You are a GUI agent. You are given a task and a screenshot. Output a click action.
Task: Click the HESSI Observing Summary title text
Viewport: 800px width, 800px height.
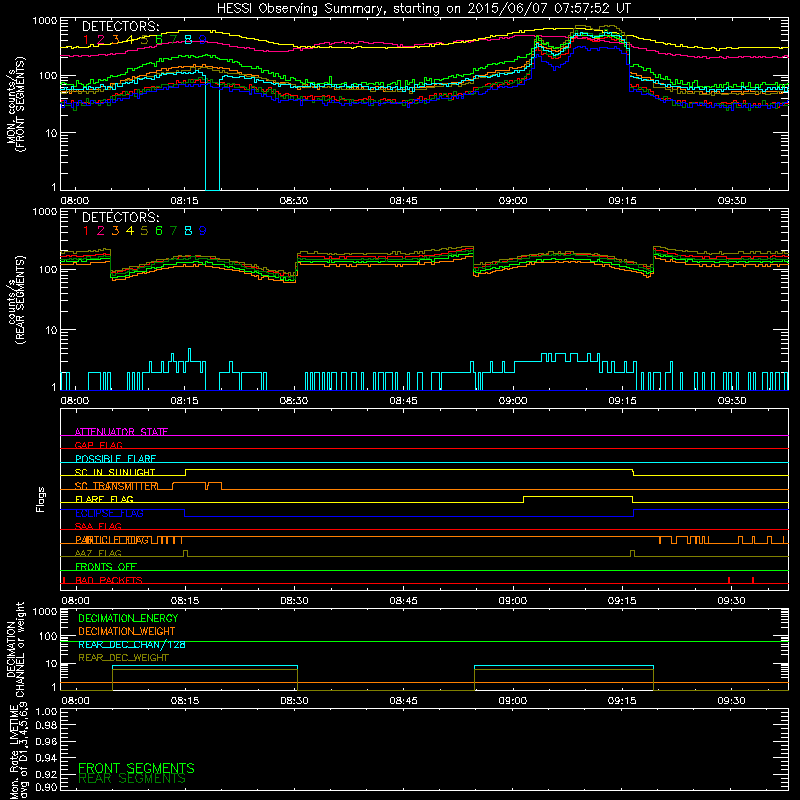point(424,9)
